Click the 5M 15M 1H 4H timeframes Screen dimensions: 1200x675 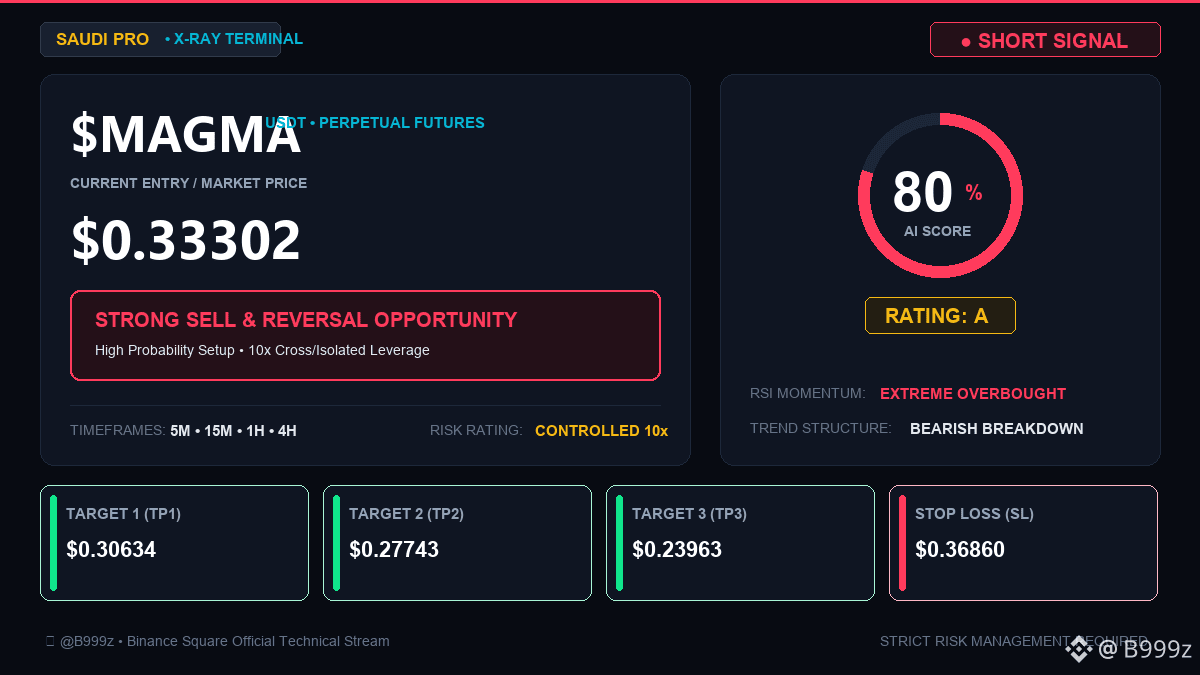pos(233,431)
